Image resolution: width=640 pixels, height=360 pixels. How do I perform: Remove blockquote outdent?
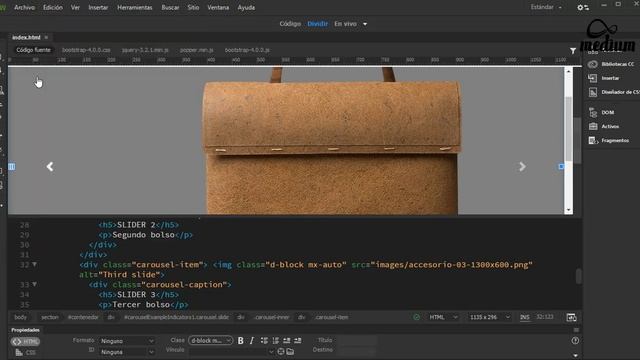[287, 340]
